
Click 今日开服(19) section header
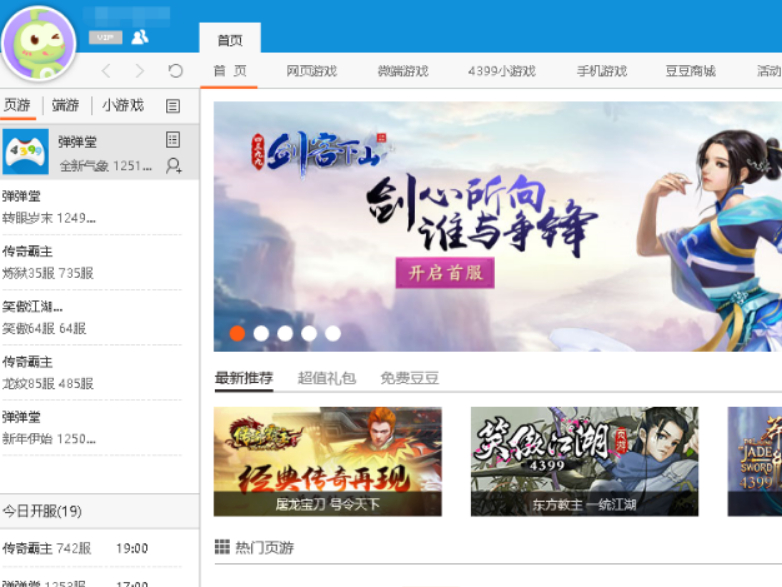coord(99,511)
